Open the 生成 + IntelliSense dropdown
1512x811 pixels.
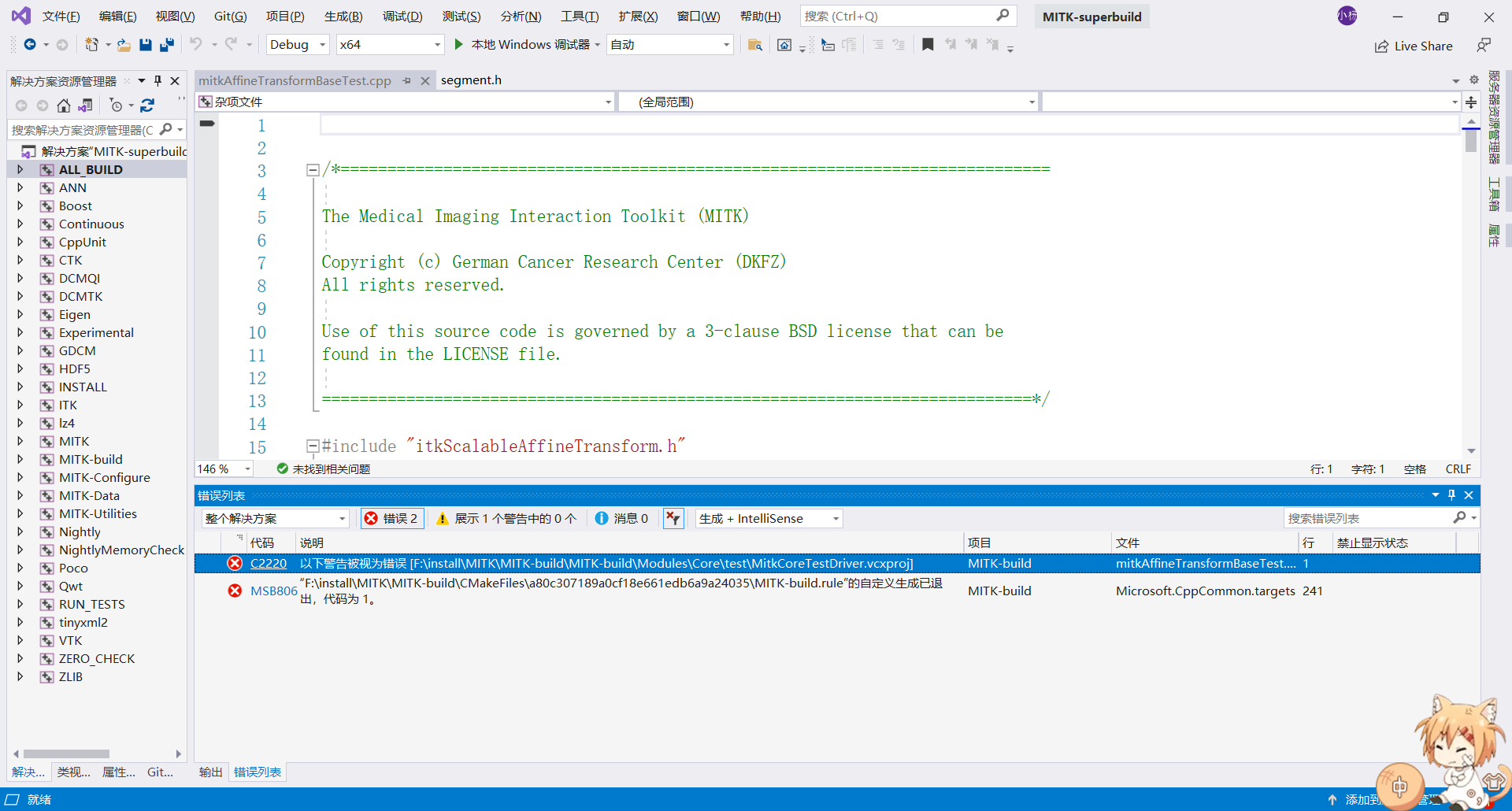point(769,518)
